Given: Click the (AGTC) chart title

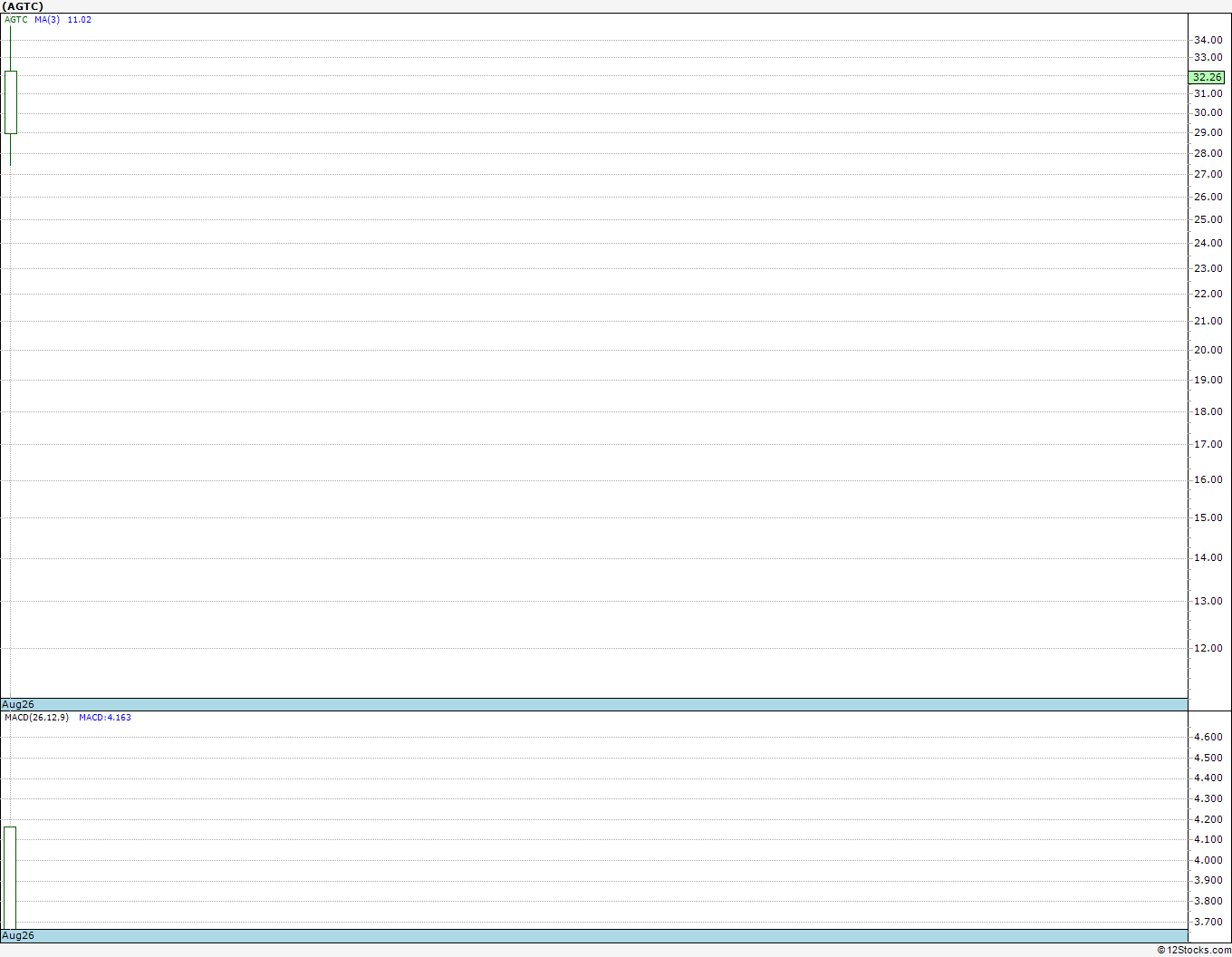Looking at the screenshot, I should tap(23, 6).
